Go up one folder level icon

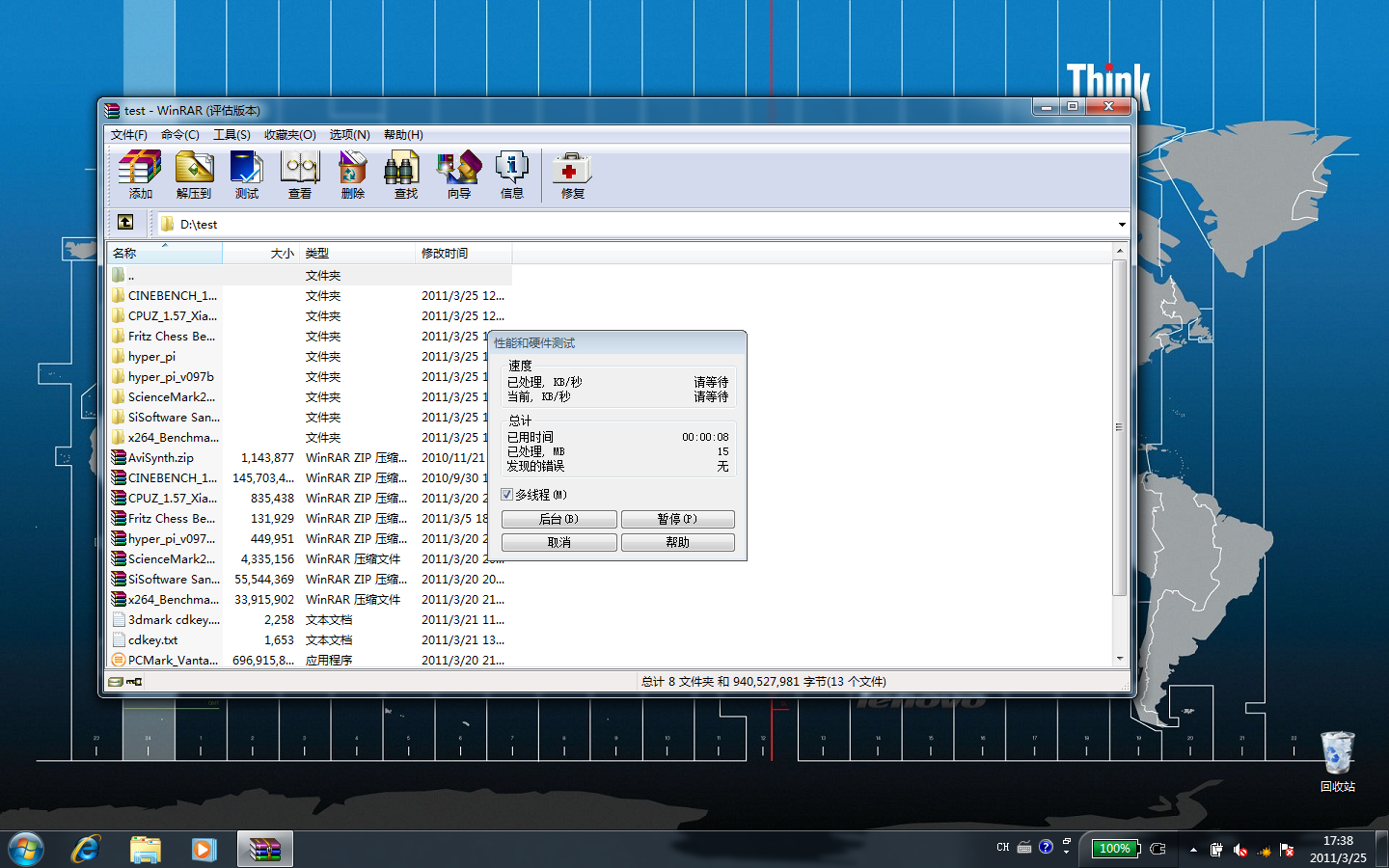click(x=125, y=223)
